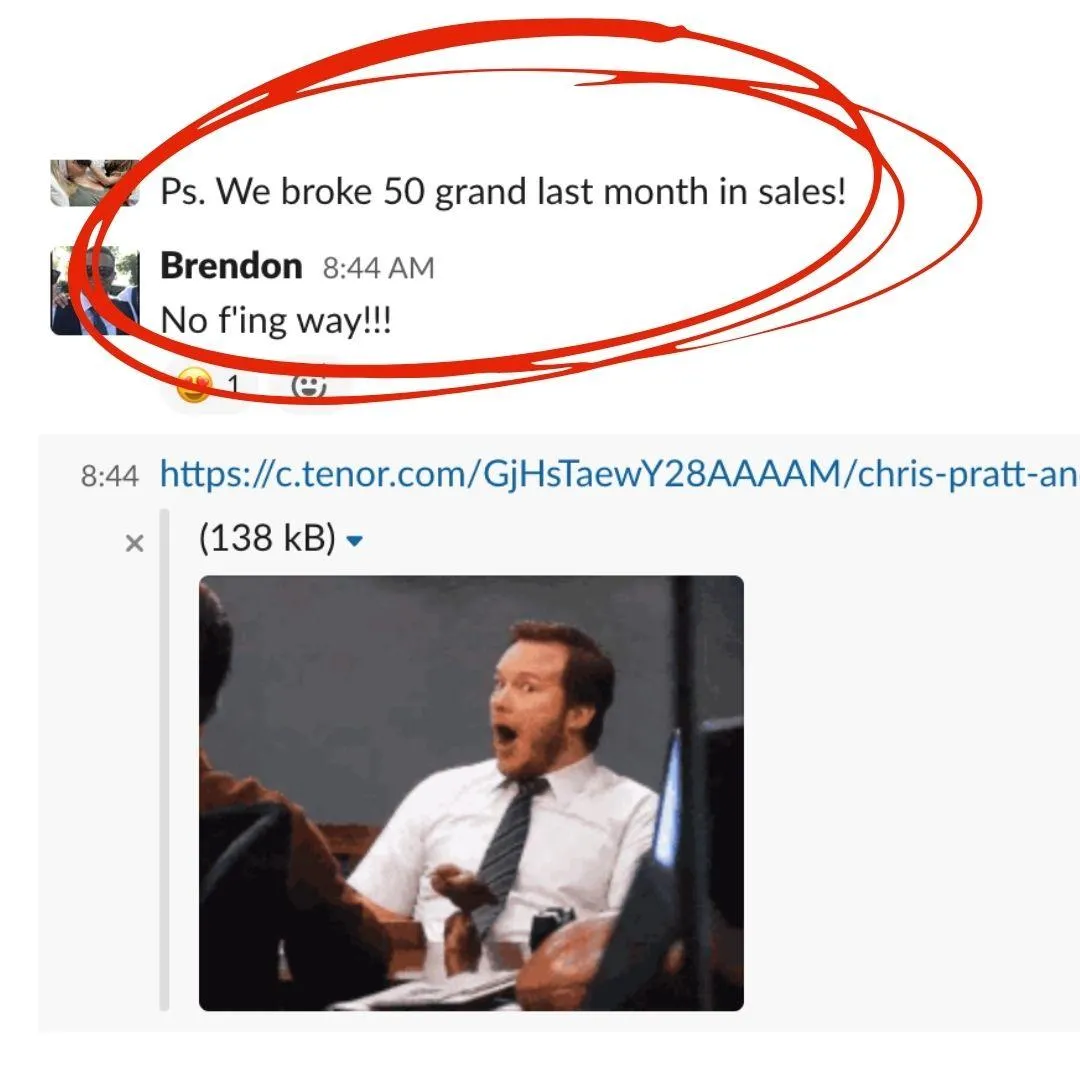Click the first poster's avatar above Brendon
This screenshot has width=1080, height=1080.
point(95,183)
